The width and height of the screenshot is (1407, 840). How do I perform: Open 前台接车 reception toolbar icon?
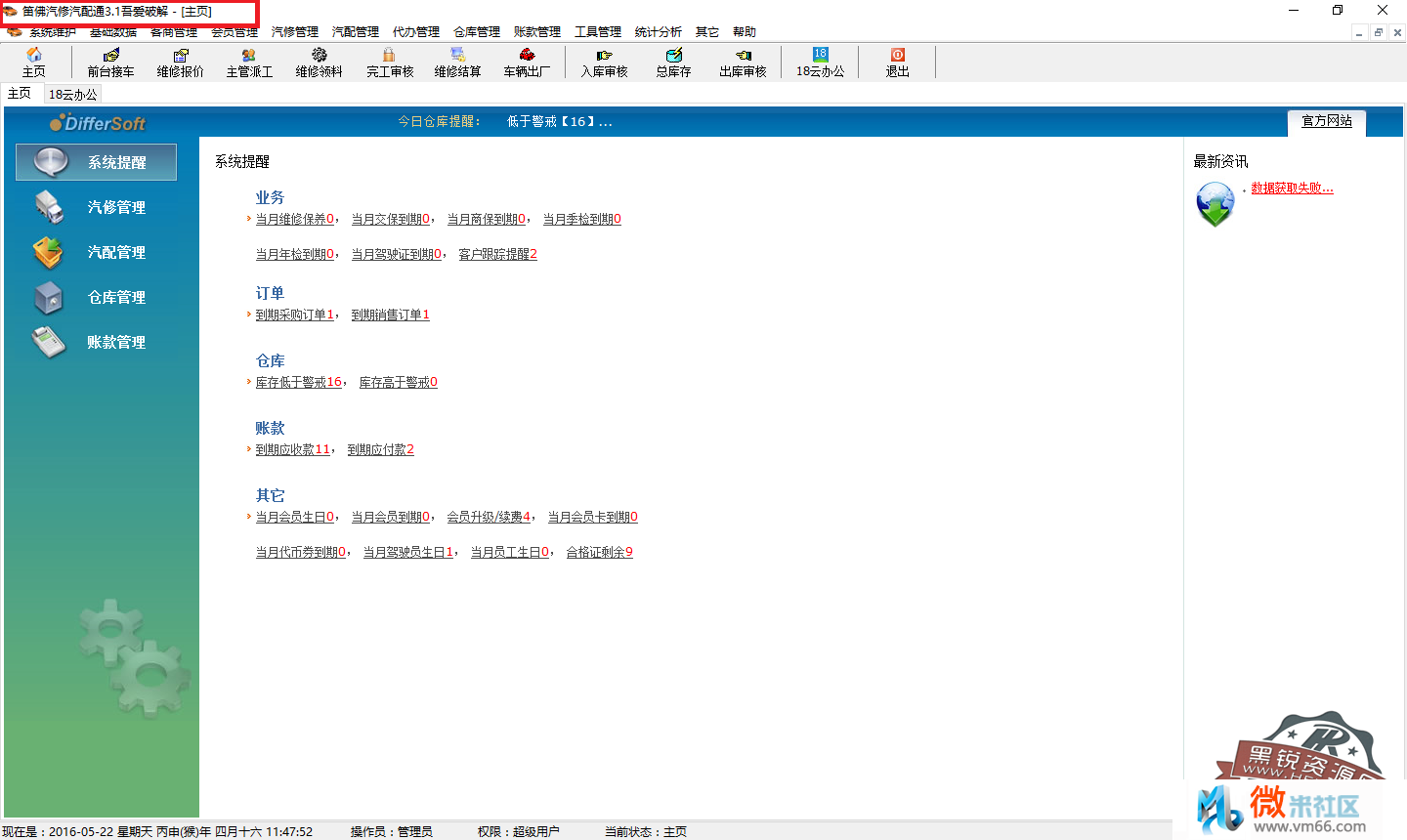tap(110, 63)
